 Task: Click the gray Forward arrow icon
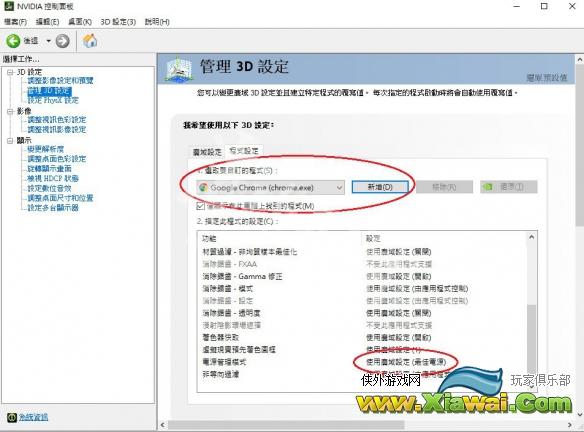click(x=63, y=41)
